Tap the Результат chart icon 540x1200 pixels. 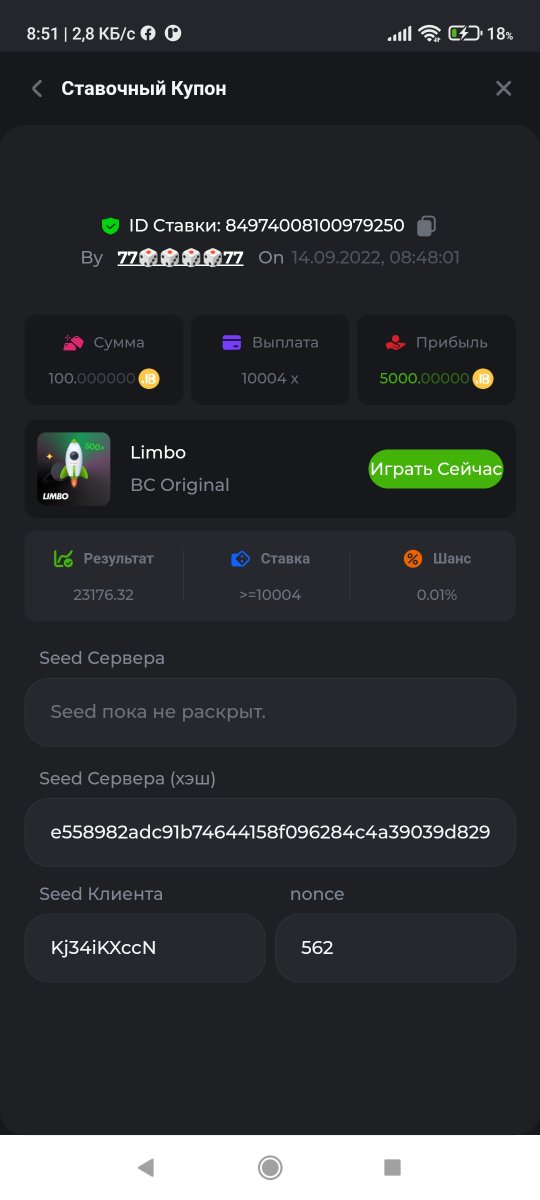(63, 559)
